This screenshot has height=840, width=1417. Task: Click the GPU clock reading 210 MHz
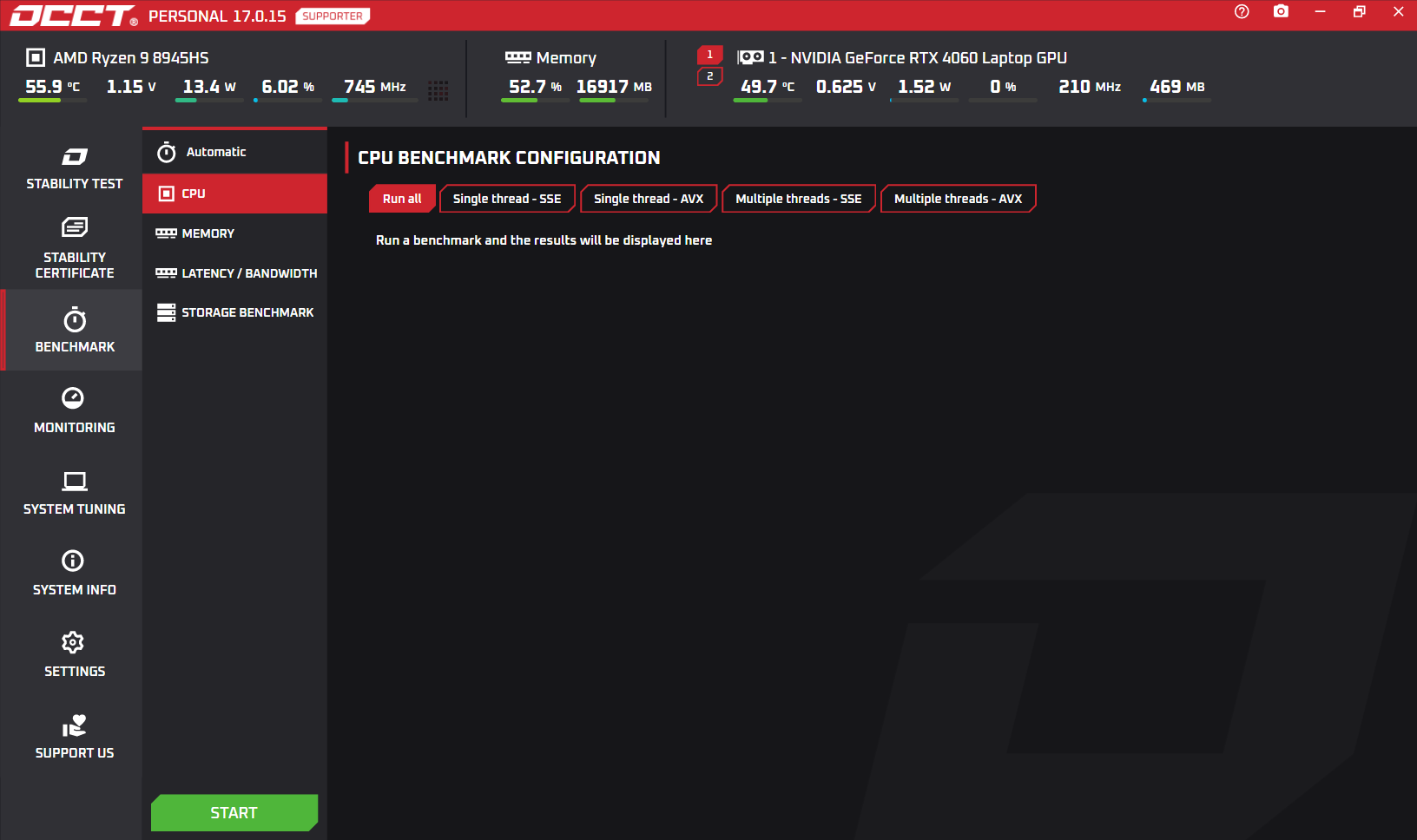tap(1090, 87)
